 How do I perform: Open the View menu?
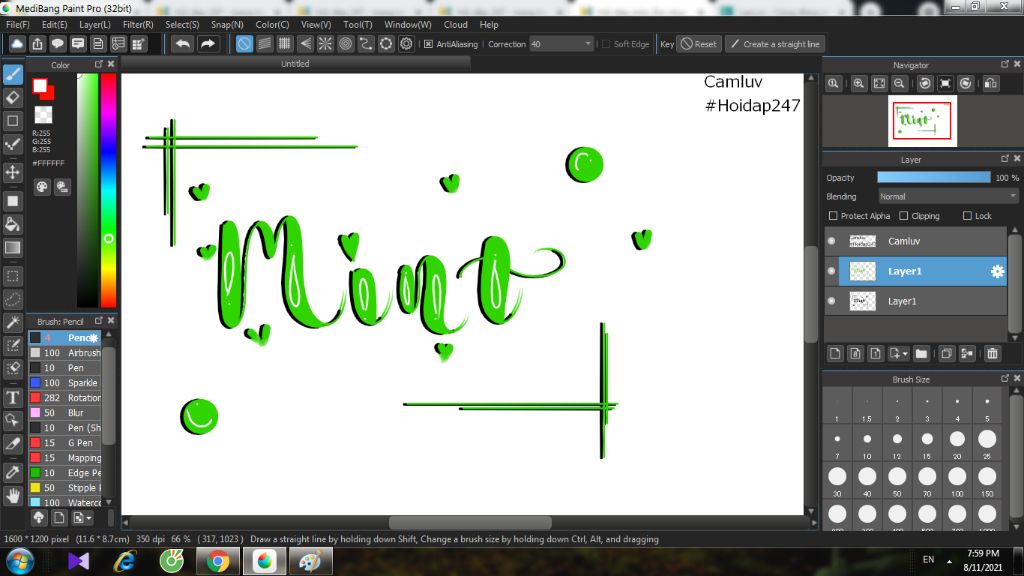pos(316,25)
